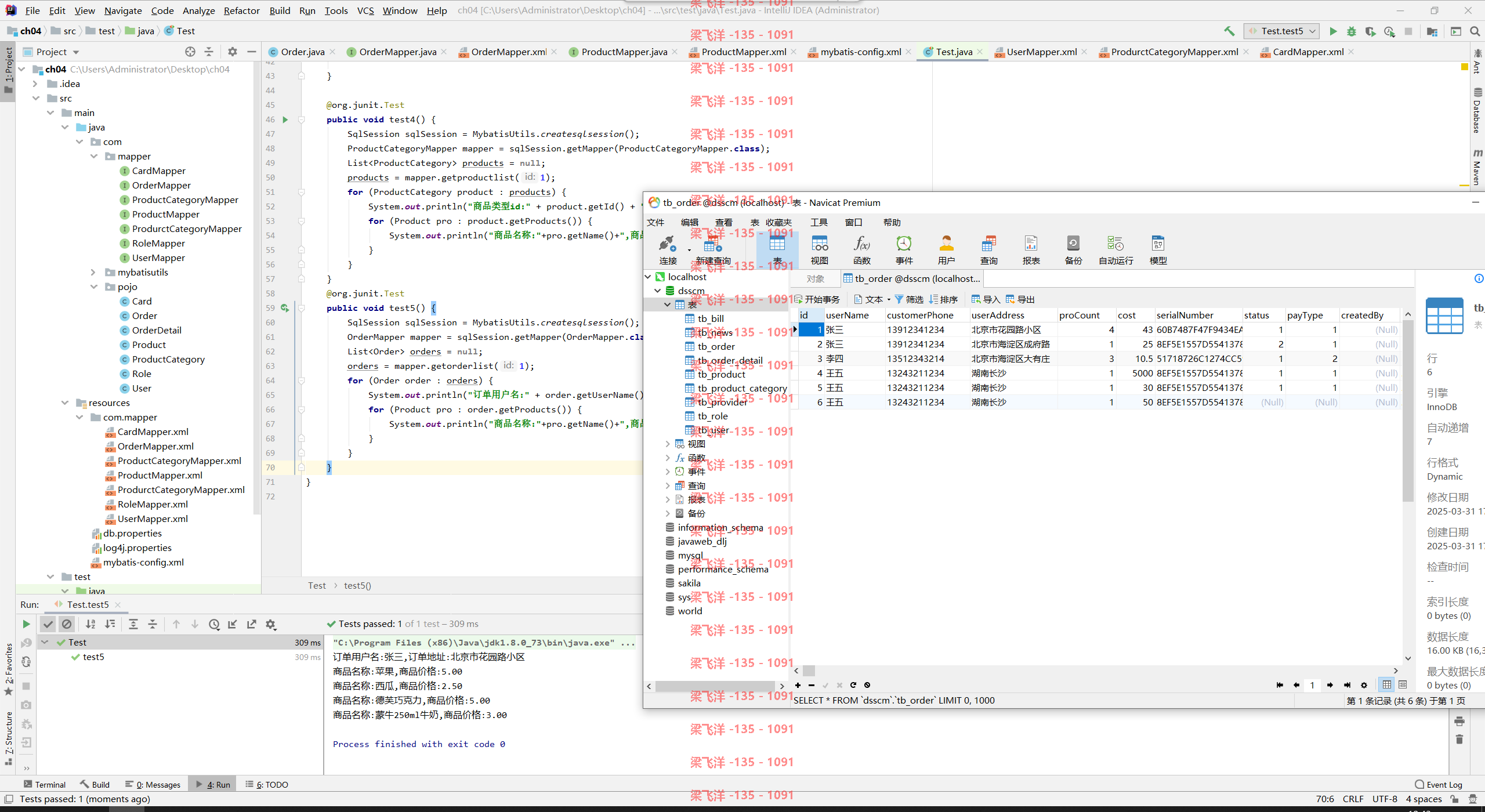This screenshot has height=812, width=1485.
Task: Collapse the dsscm database in Navicat
Action: 658,291
